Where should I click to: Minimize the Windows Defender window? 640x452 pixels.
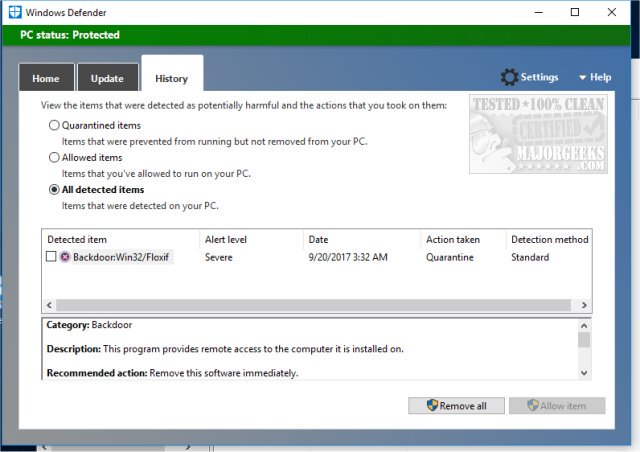coord(539,12)
